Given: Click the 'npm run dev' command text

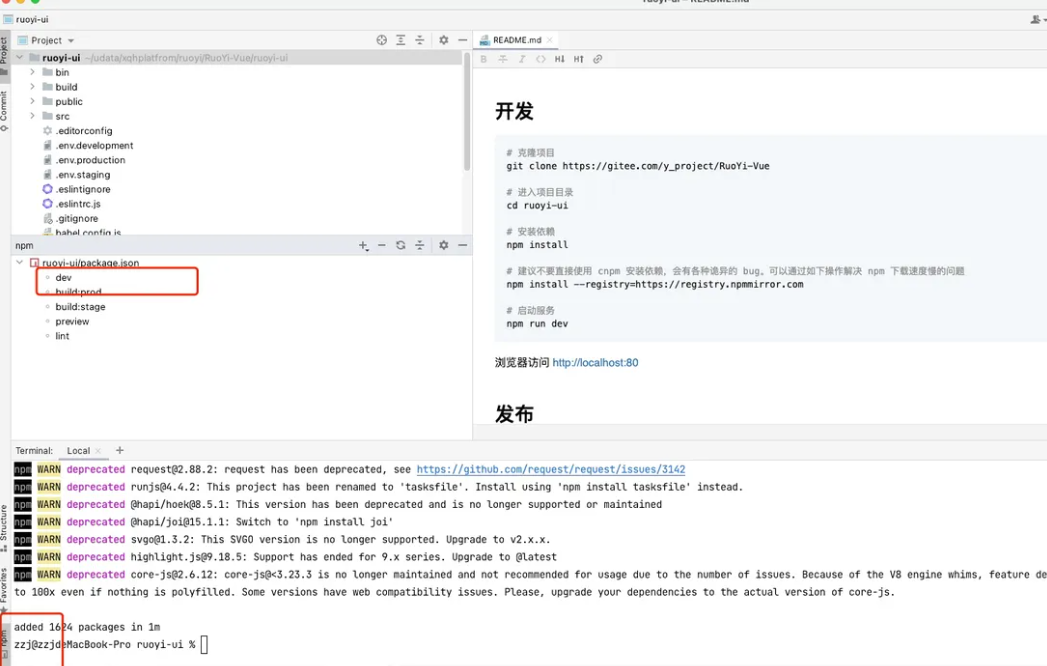Looking at the screenshot, I should pyautogui.click(x=537, y=323).
